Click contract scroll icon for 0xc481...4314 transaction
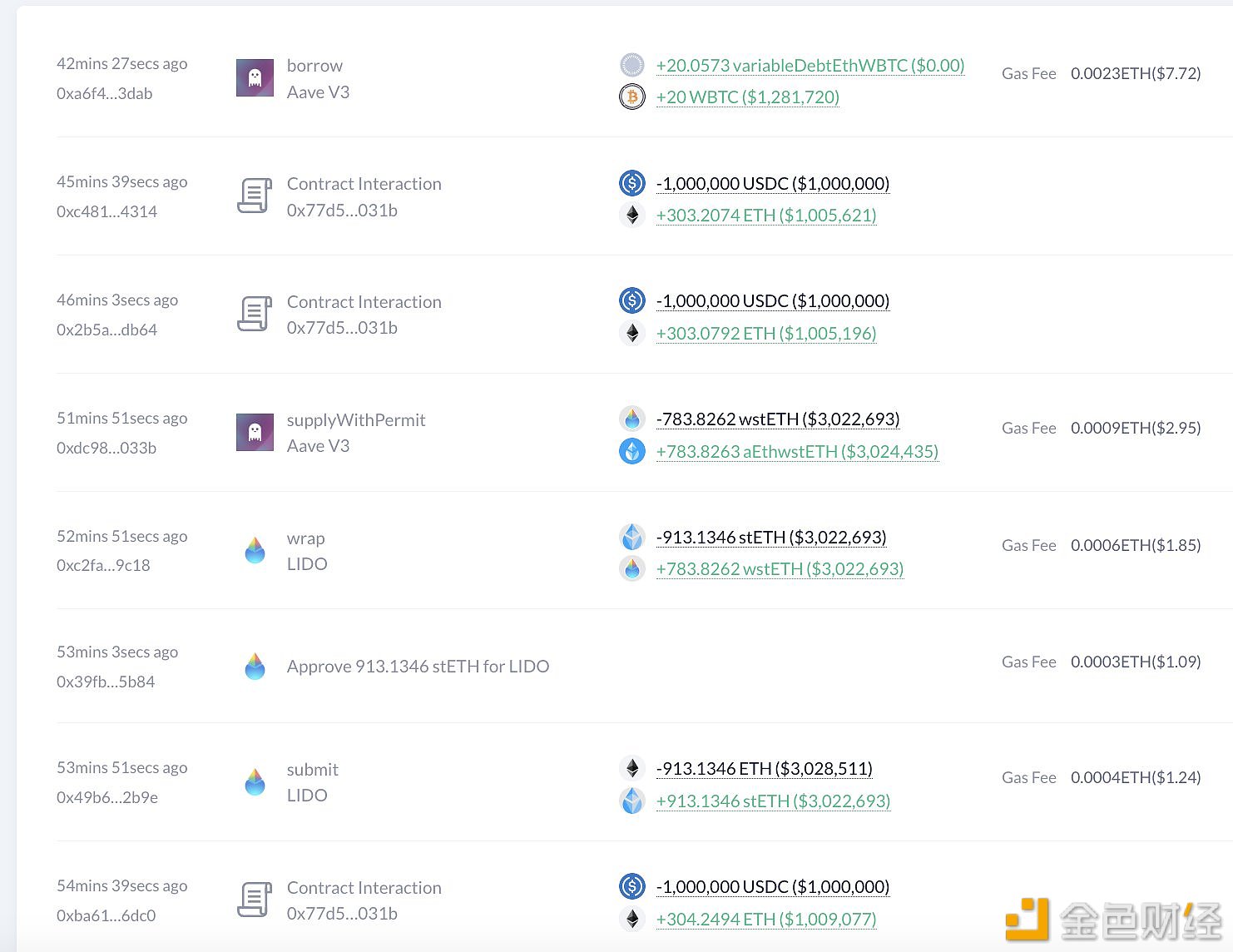Image resolution: width=1233 pixels, height=952 pixels. point(255,196)
